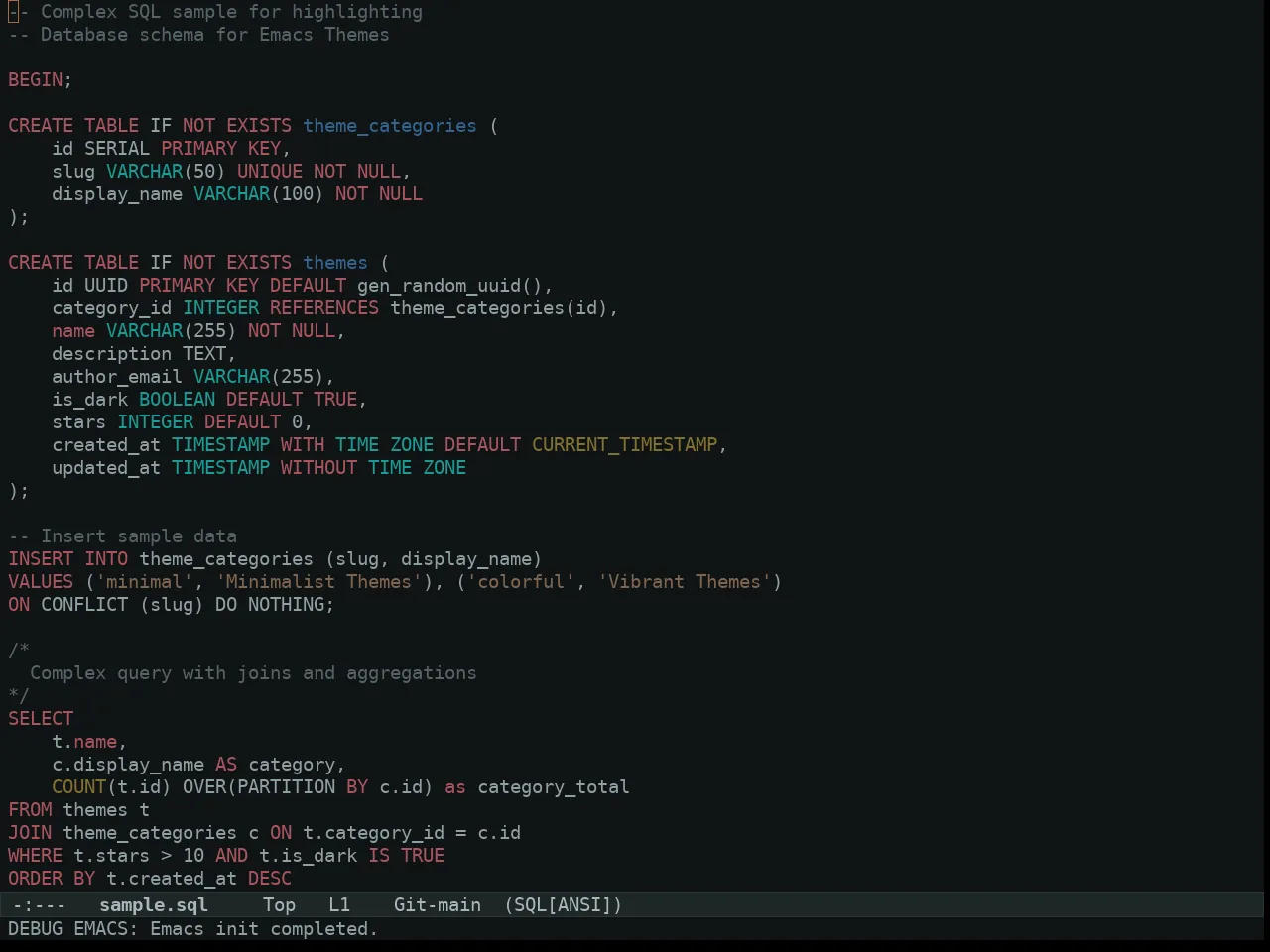Click the COUNT function name

[79, 787]
